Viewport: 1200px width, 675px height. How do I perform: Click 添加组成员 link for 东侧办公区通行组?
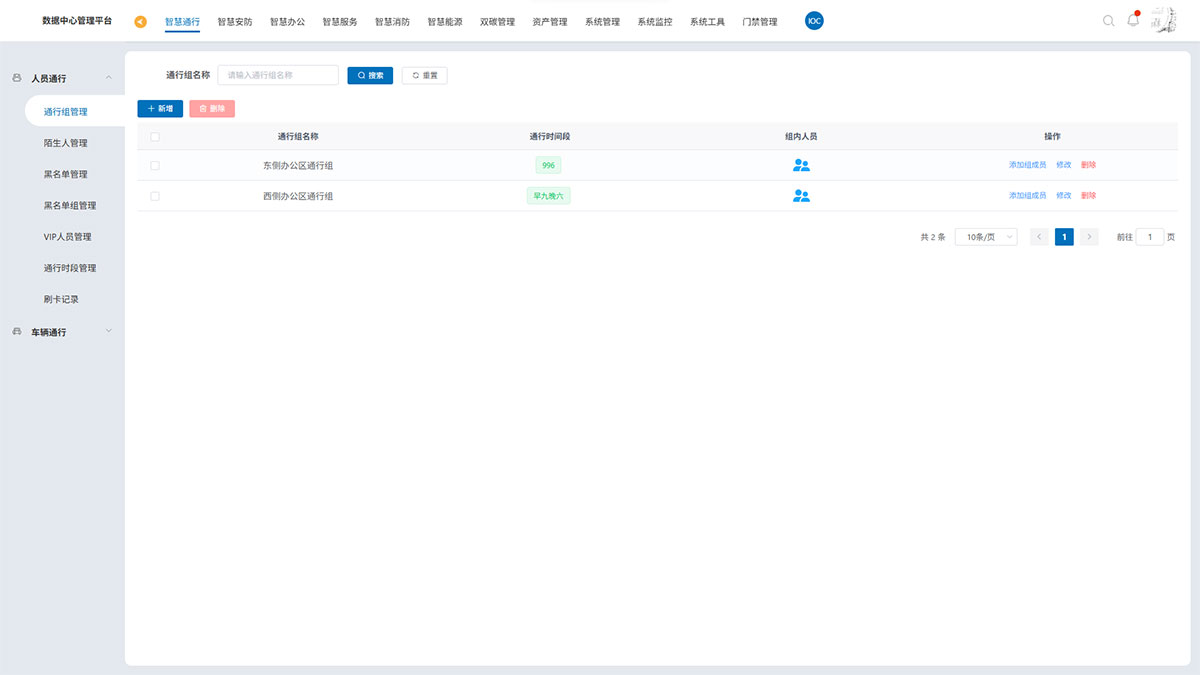pyautogui.click(x=1027, y=166)
